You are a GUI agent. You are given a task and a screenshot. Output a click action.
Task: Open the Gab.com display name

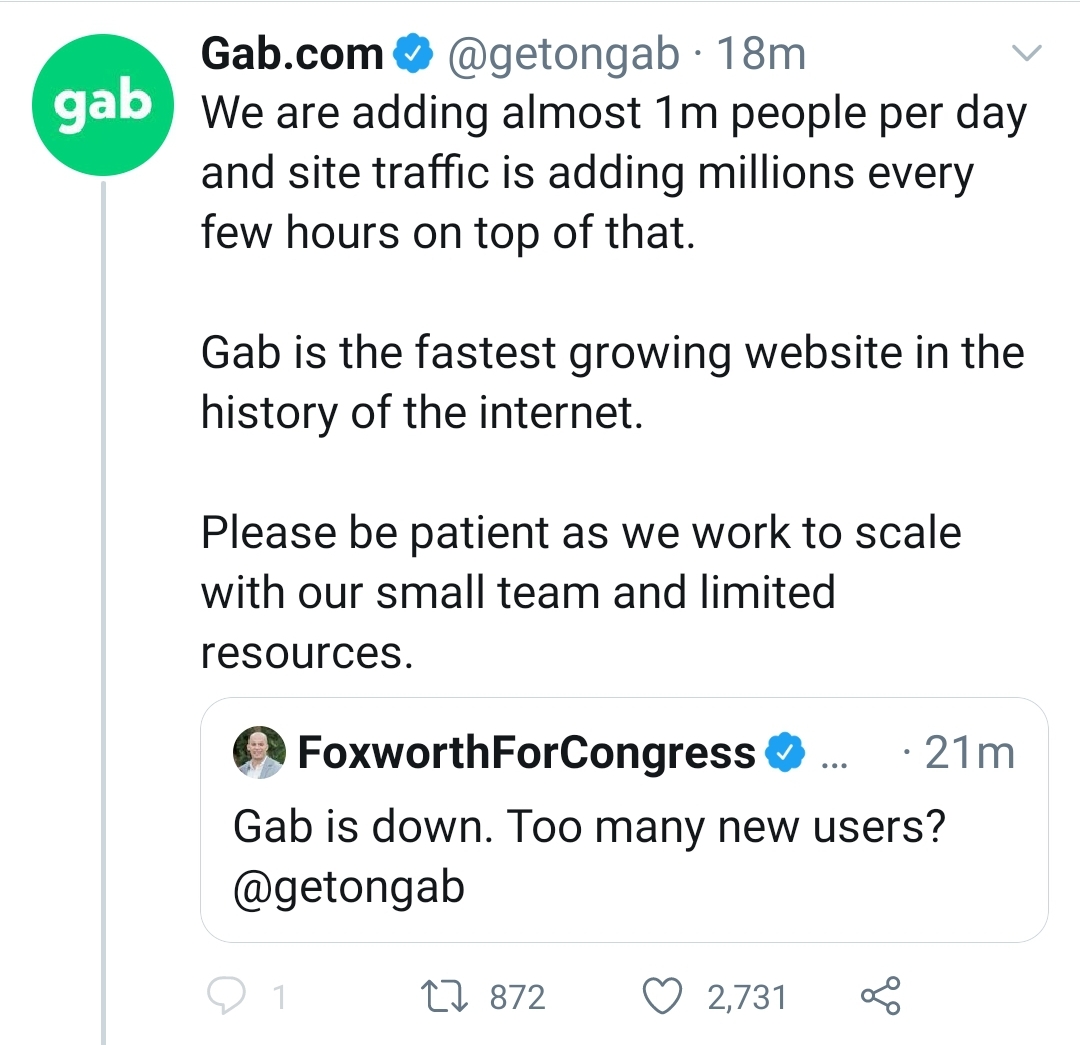(x=294, y=53)
